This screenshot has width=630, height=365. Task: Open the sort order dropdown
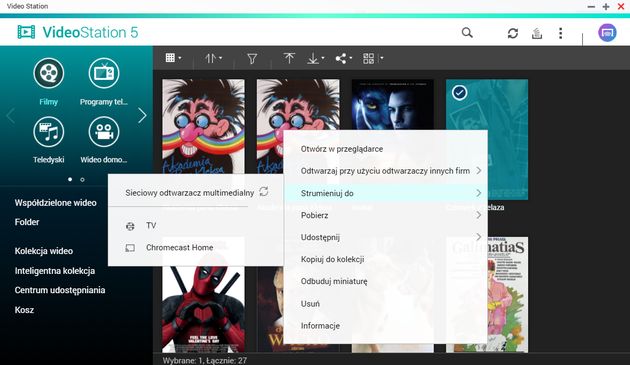[x=213, y=58]
